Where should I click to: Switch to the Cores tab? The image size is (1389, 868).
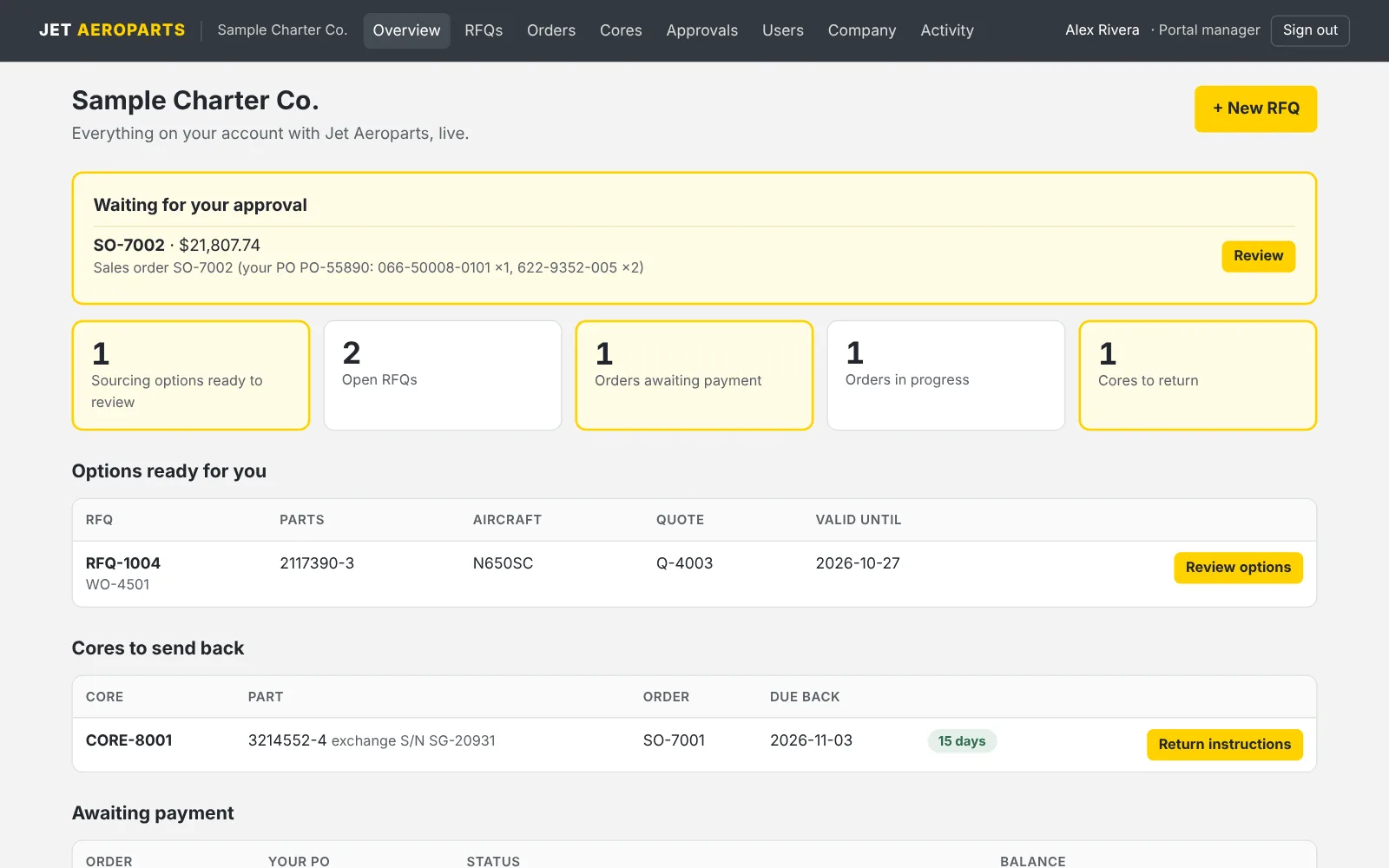[621, 30]
